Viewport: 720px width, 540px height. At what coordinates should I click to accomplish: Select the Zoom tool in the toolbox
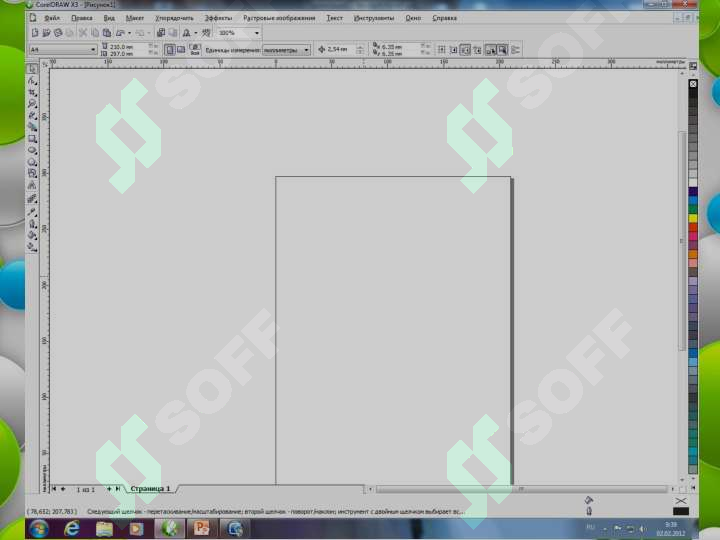pos(32,104)
